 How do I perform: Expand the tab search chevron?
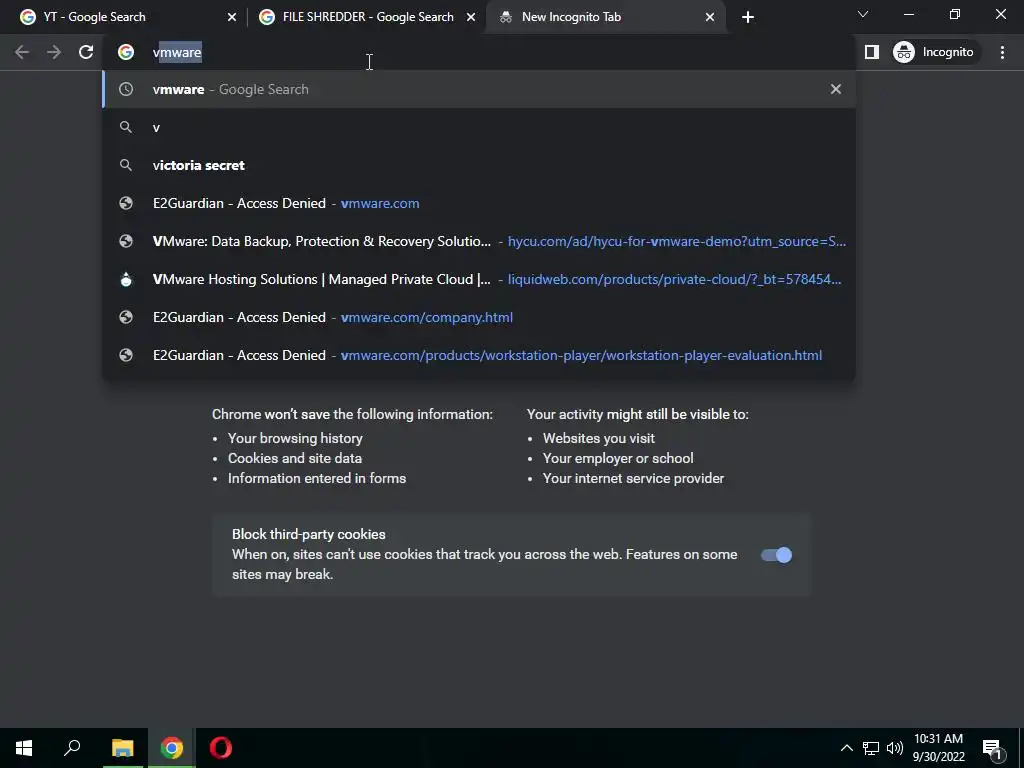tap(863, 14)
